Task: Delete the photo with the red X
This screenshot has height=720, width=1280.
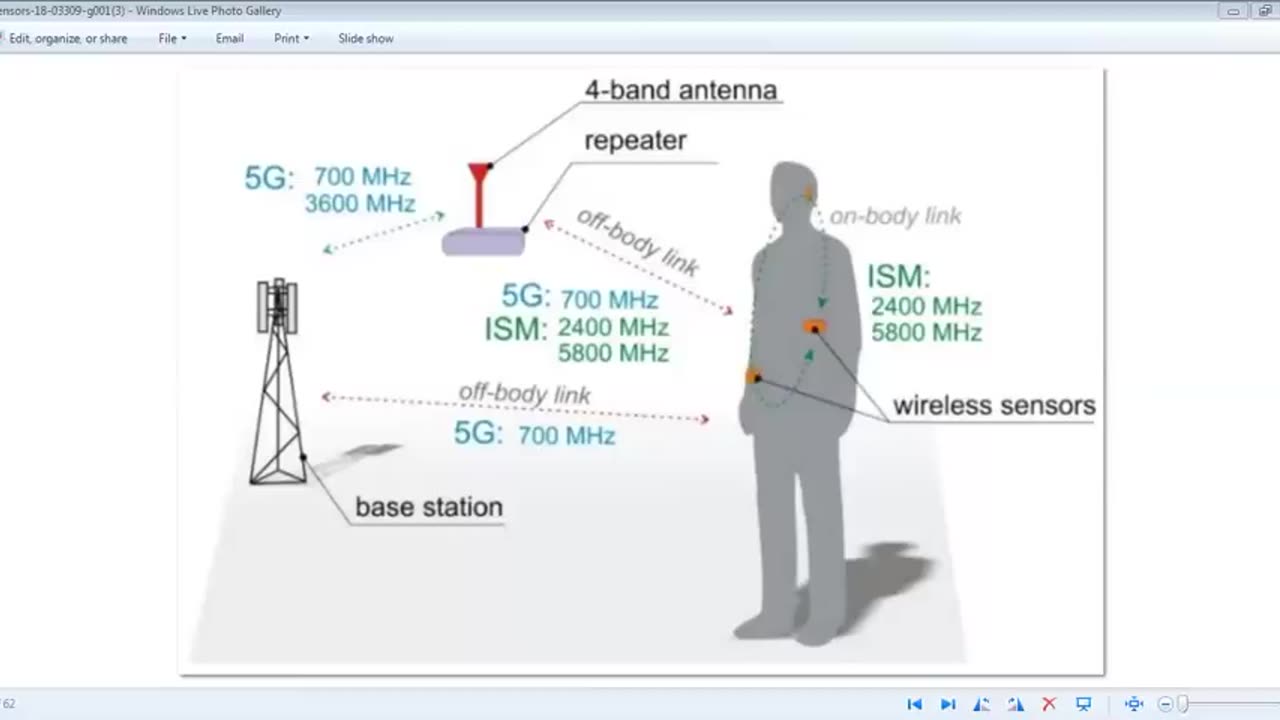Action: pyautogui.click(x=1049, y=704)
